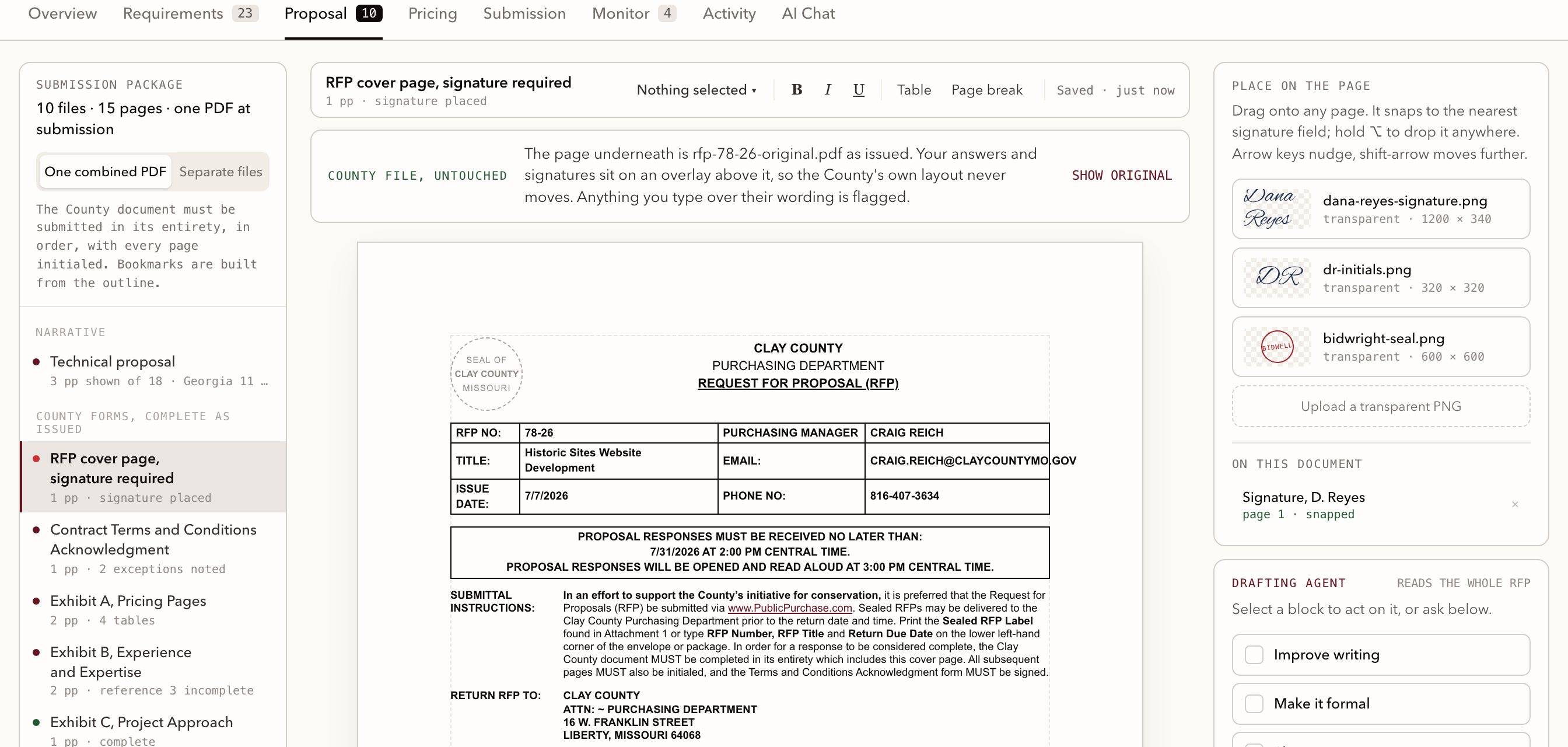The height and width of the screenshot is (747, 1568).
Task: Click the 16 W. FRANKLIN STREET address line
Action: click(x=628, y=722)
